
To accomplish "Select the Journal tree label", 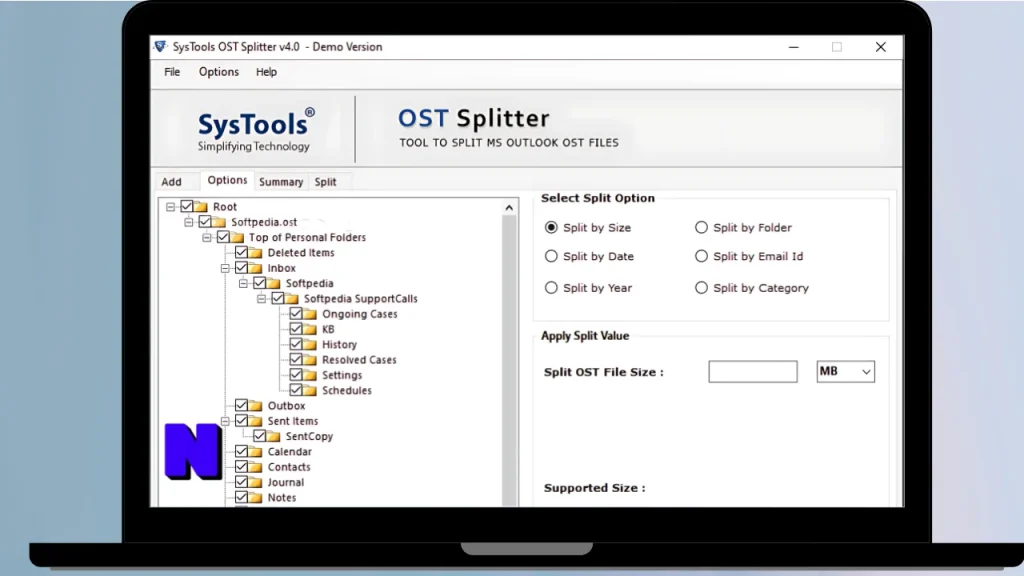I will click(x=286, y=483).
